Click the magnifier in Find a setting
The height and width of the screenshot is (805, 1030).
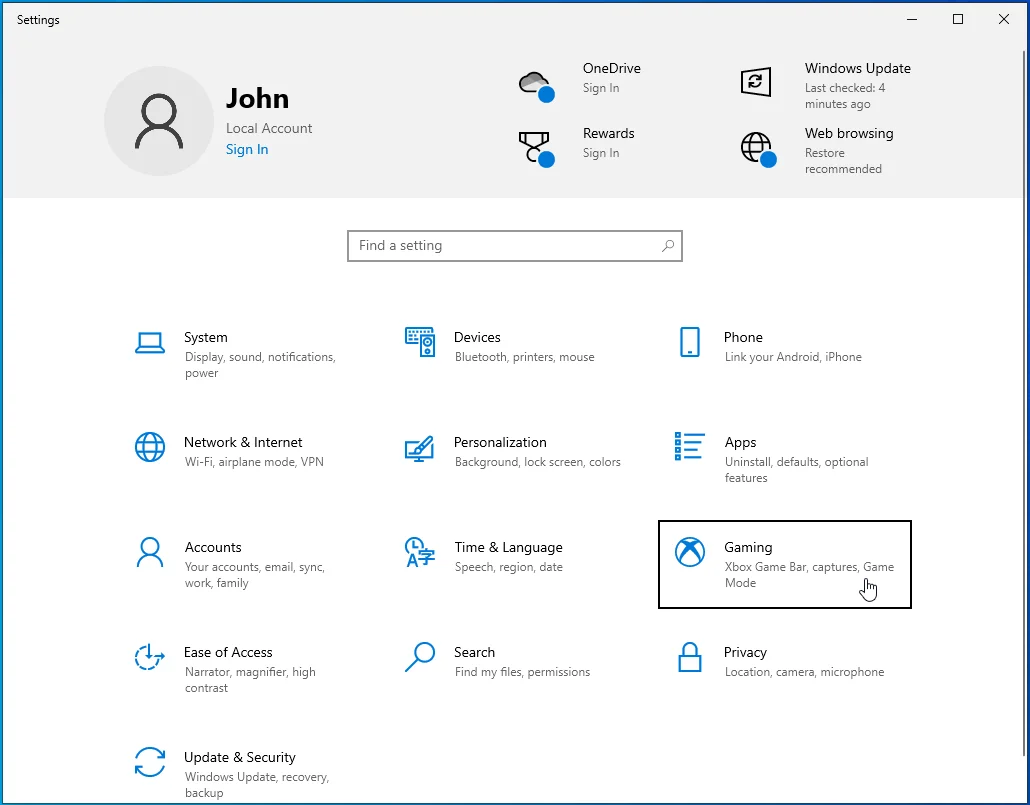(x=668, y=246)
